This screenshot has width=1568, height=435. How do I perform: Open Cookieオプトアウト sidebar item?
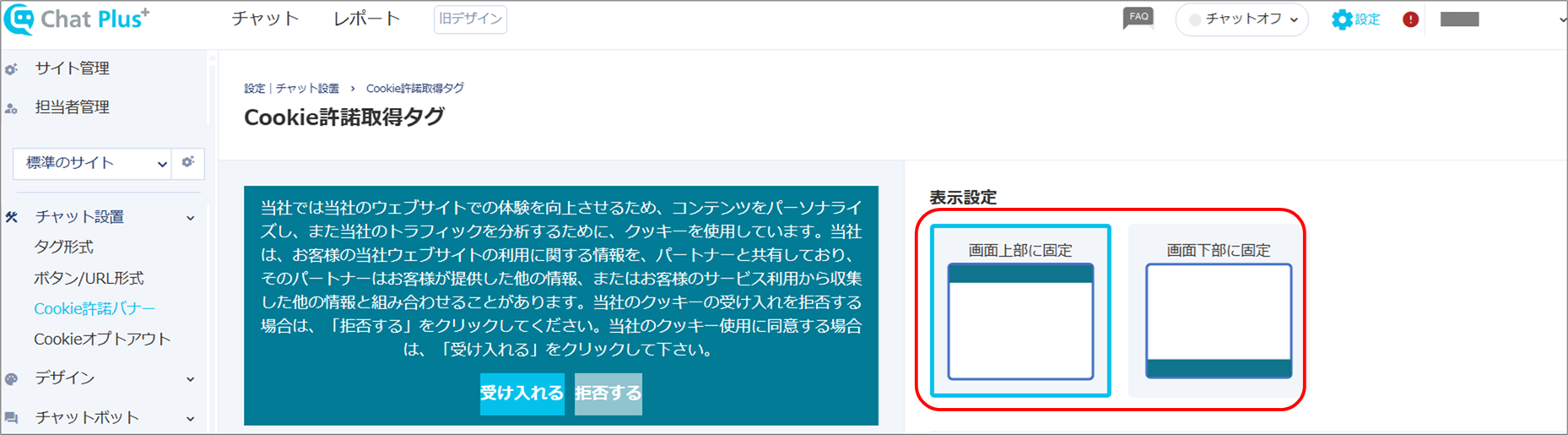pos(102,339)
